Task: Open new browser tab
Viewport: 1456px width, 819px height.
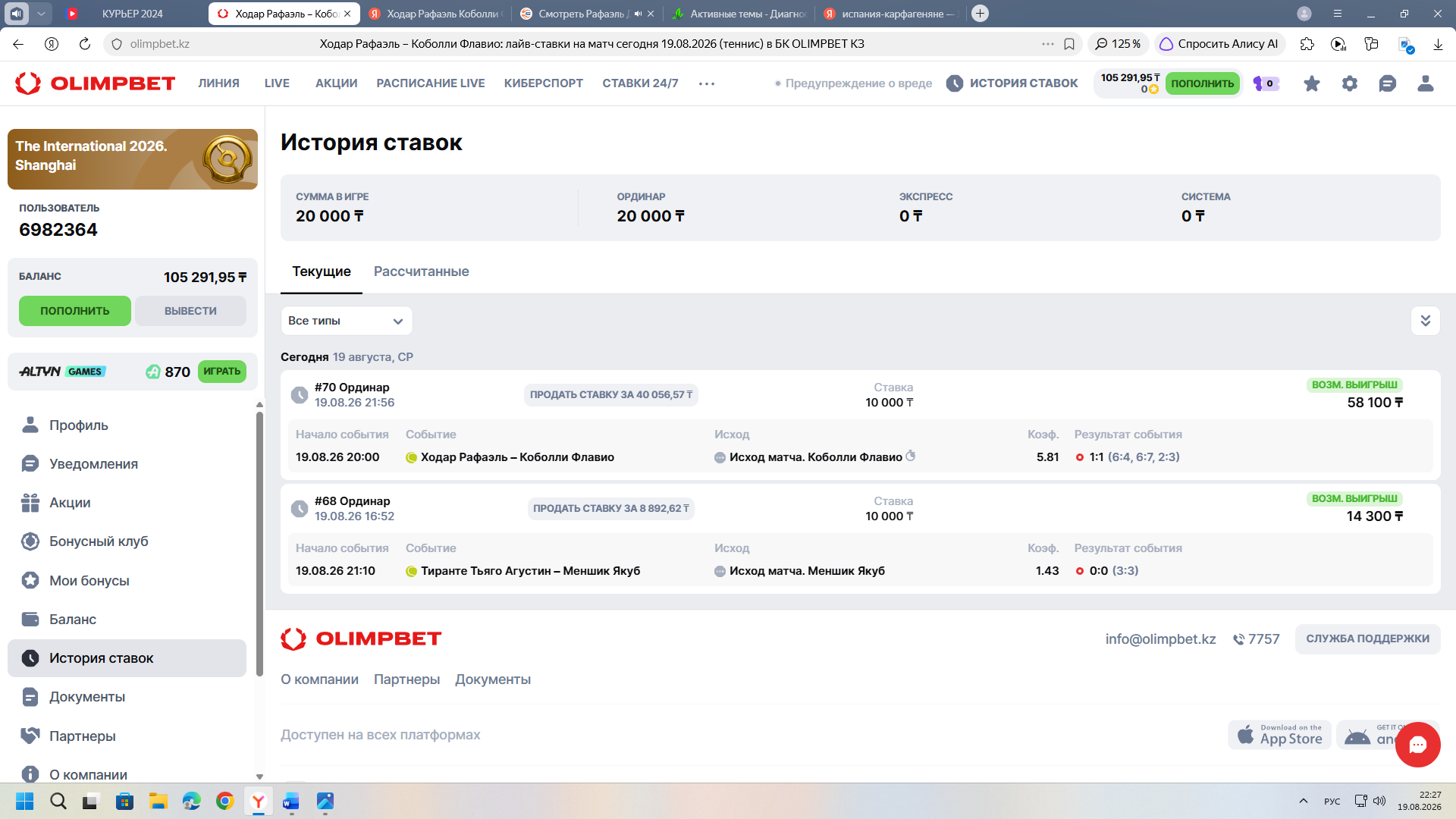Action: 980,14
